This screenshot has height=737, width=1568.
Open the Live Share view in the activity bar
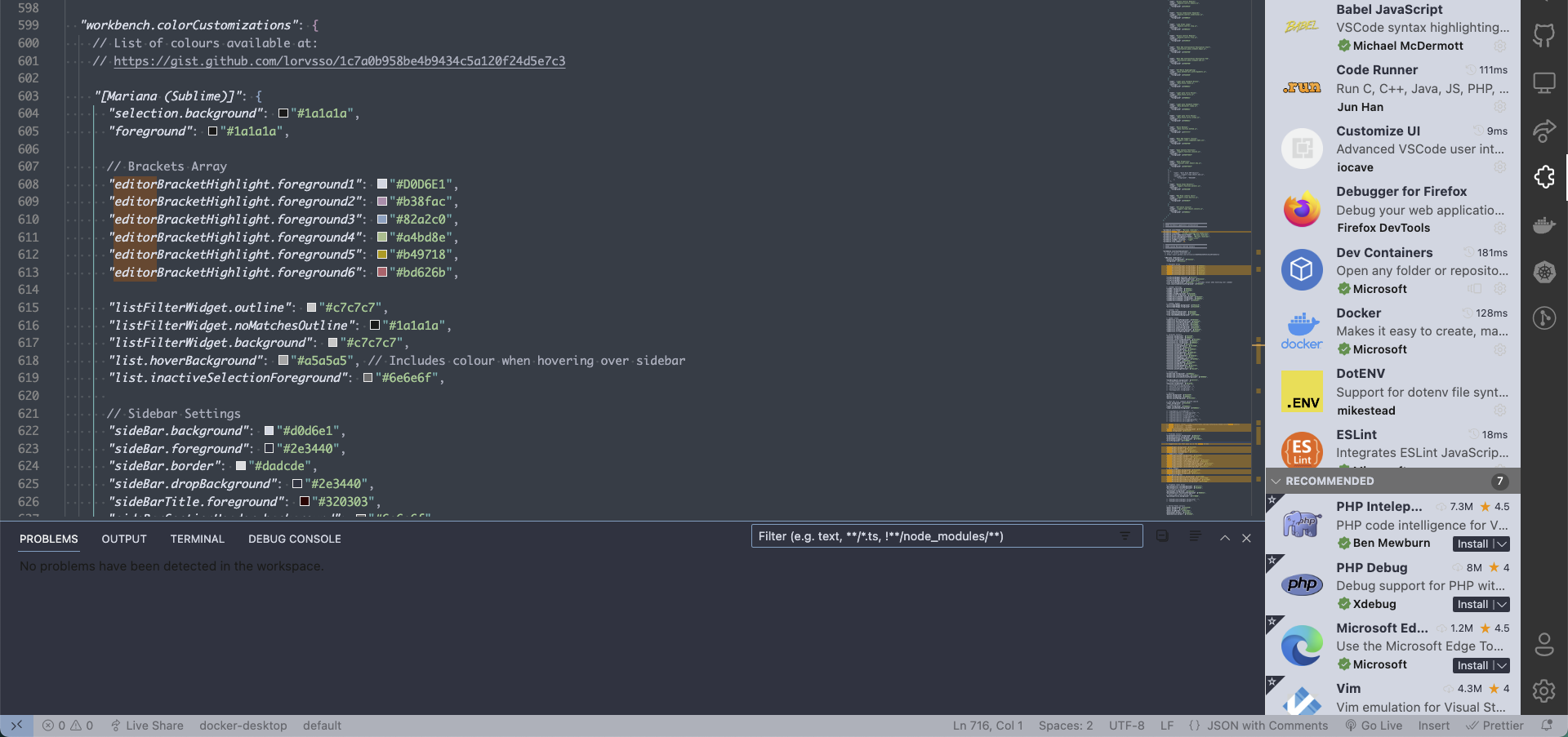[1544, 131]
